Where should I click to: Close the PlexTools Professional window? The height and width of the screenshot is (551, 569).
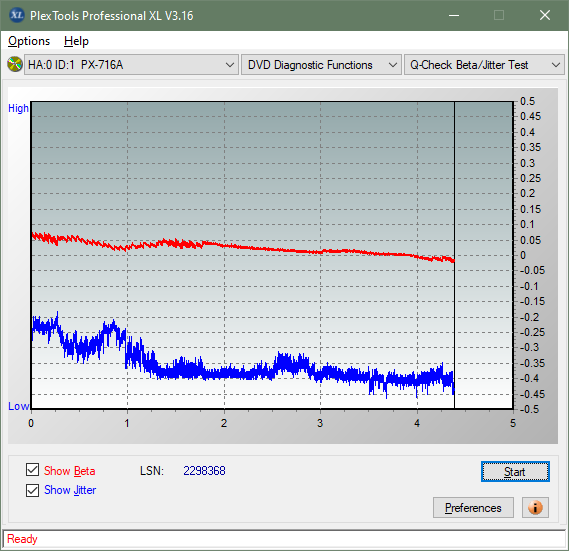[545, 15]
